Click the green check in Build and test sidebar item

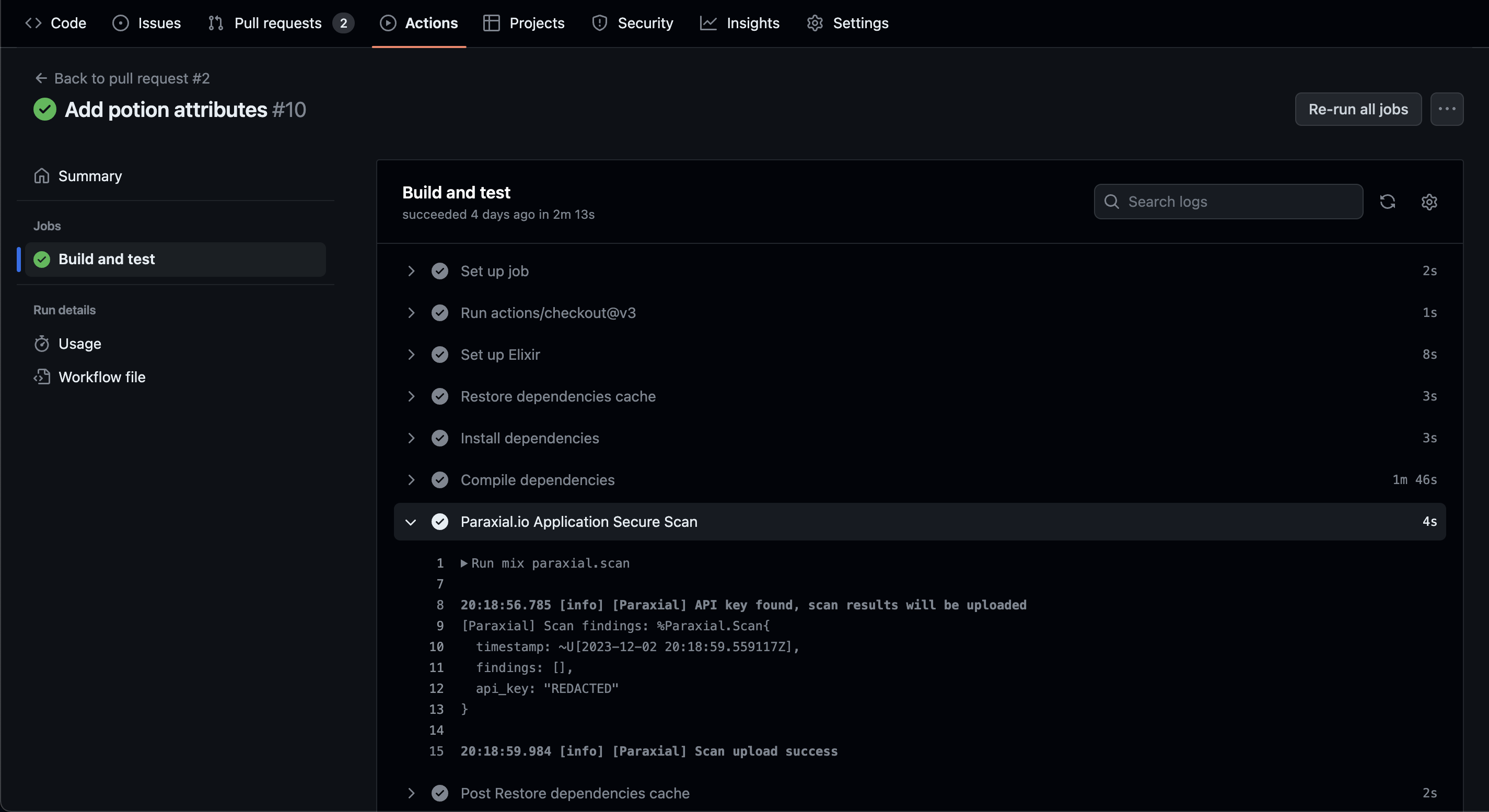tap(42, 260)
